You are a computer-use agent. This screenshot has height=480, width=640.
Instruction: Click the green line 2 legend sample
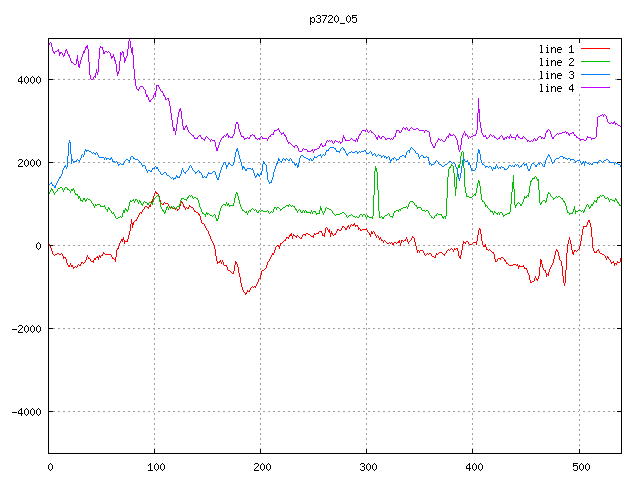(x=595, y=62)
